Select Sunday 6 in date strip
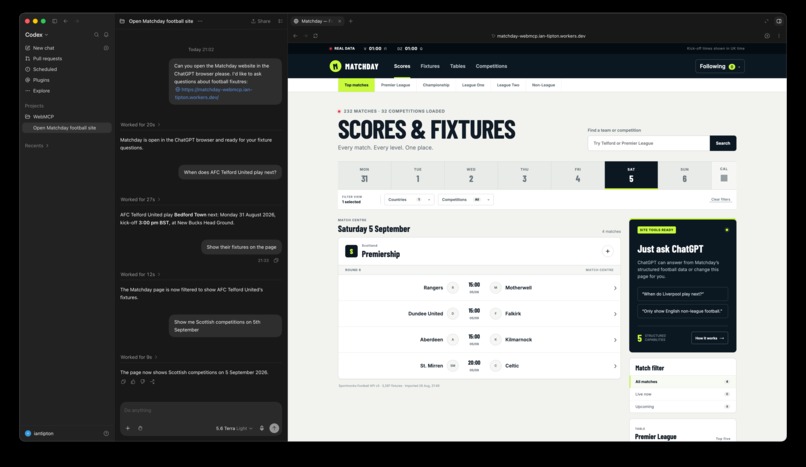Image resolution: width=806 pixels, height=467 pixels. [x=684, y=175]
